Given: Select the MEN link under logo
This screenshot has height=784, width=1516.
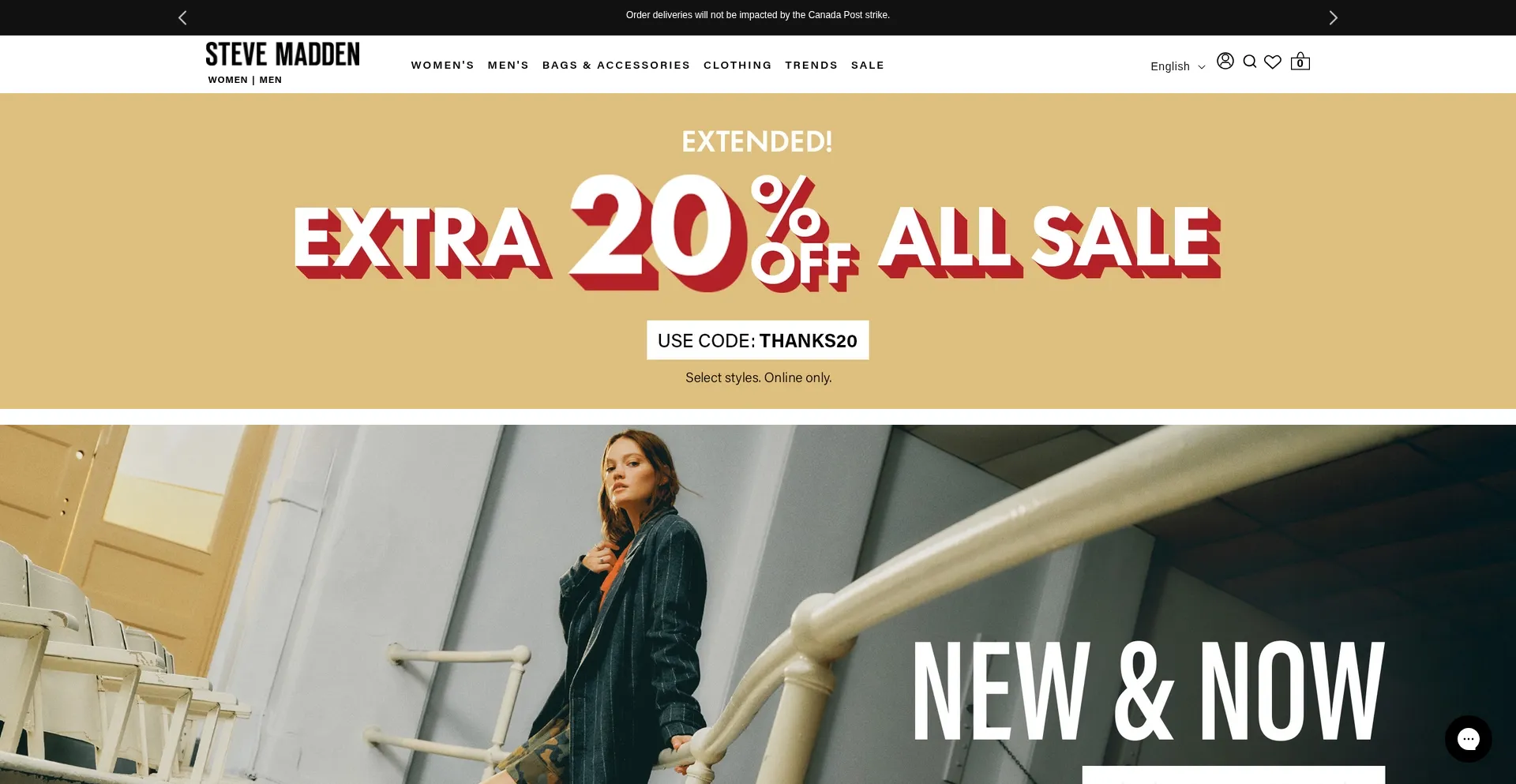Looking at the screenshot, I should tap(271, 80).
